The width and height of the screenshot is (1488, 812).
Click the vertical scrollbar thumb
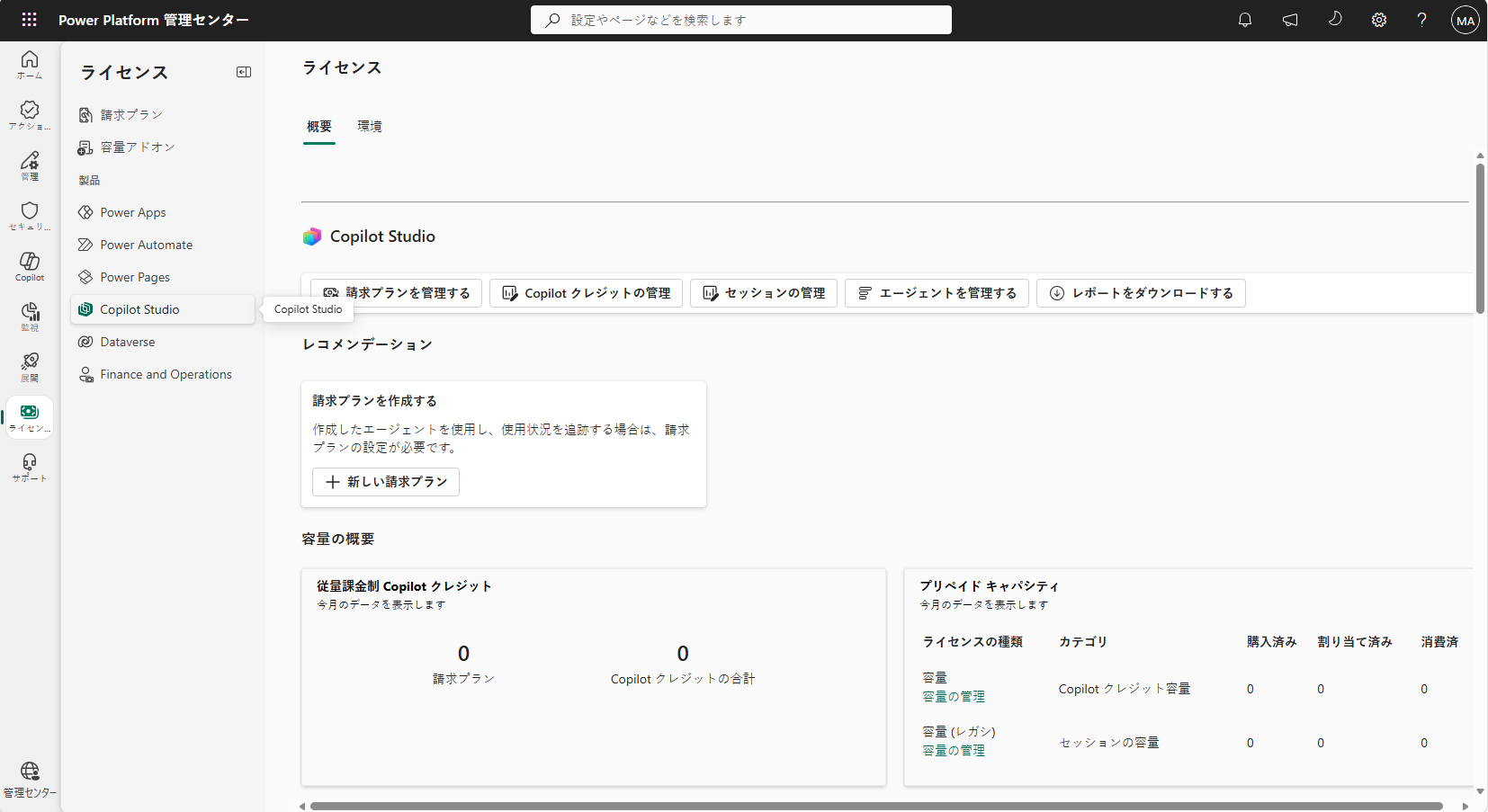click(1480, 238)
